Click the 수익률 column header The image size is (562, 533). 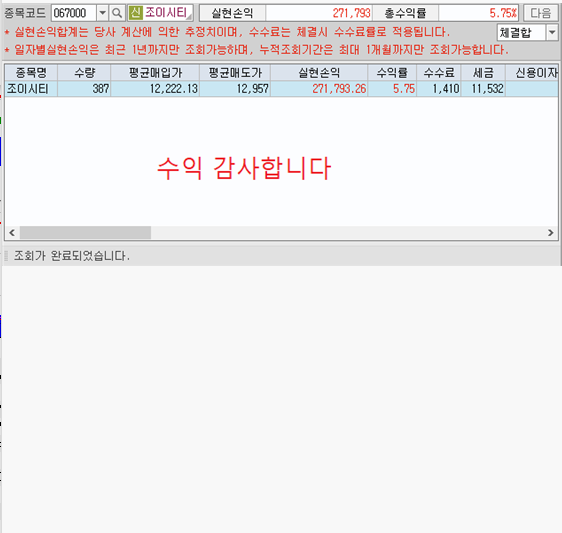point(392,73)
